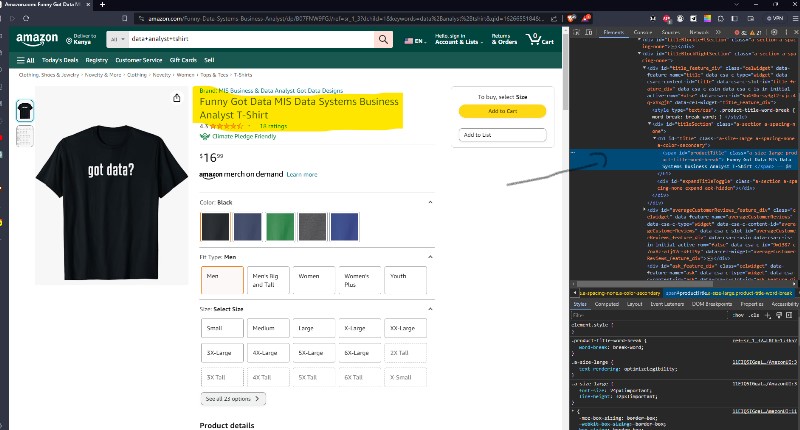Click the share icon above product image
Screen dimensions: 800x430
click(177, 98)
